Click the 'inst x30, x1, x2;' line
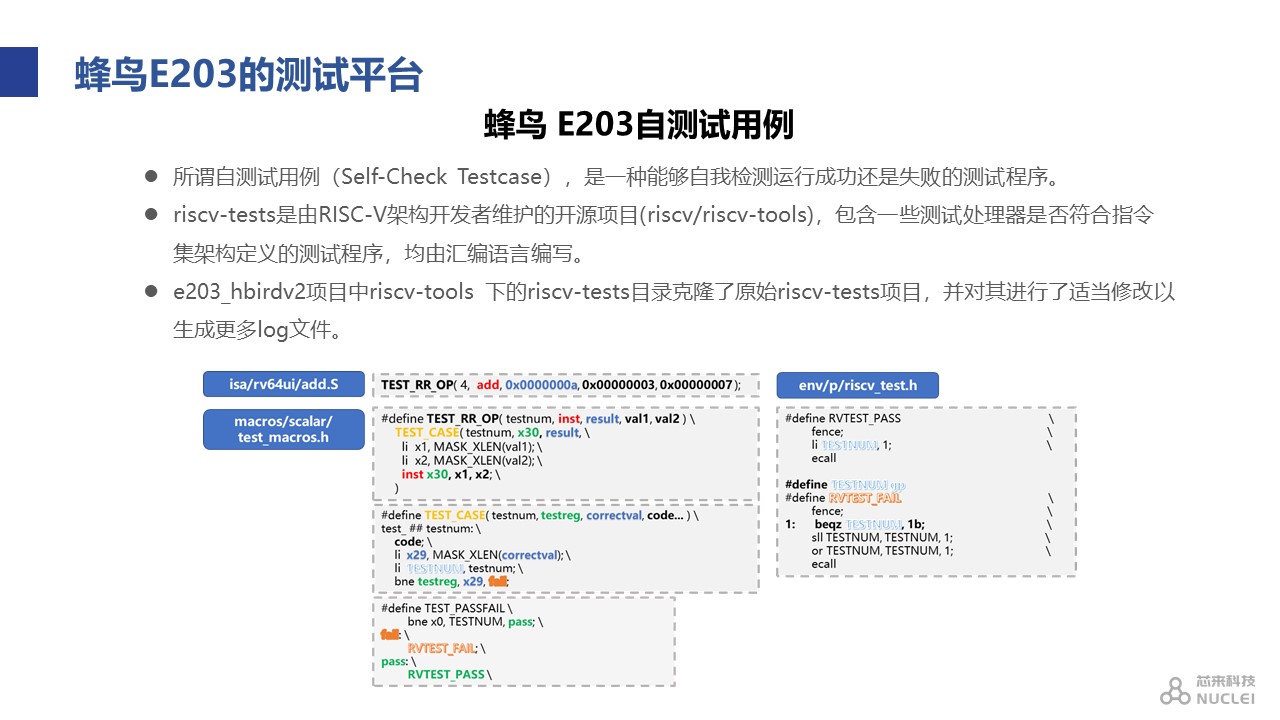The width and height of the screenshot is (1280, 720). [x=451, y=475]
